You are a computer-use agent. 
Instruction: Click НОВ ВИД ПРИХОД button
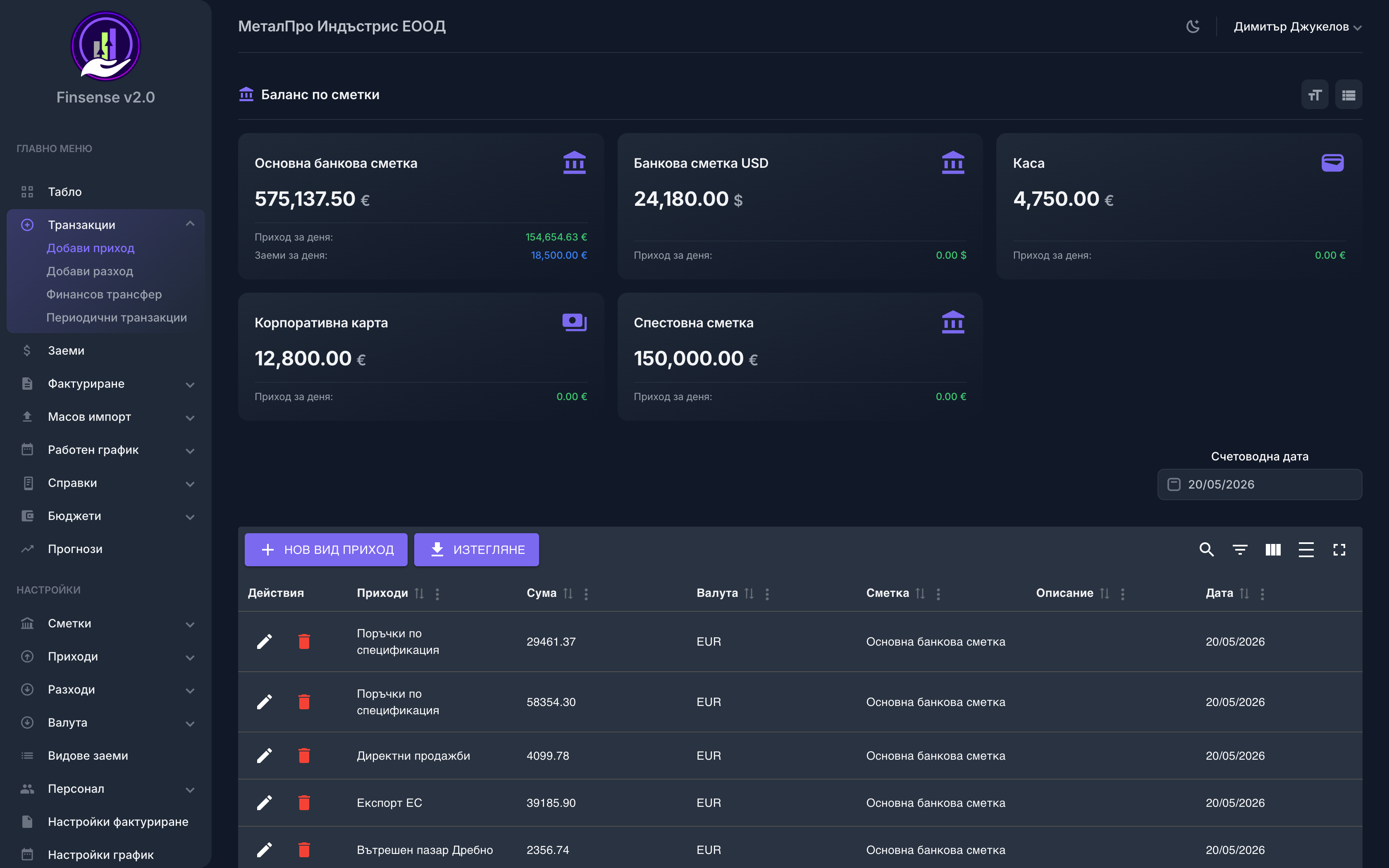326,549
